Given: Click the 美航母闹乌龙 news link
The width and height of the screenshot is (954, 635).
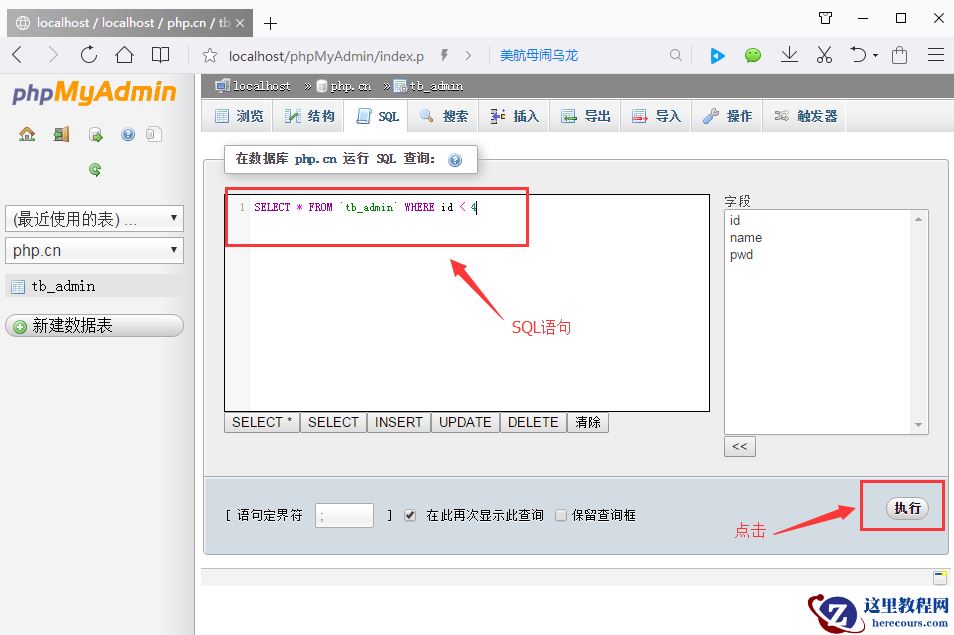Looking at the screenshot, I should [x=539, y=55].
